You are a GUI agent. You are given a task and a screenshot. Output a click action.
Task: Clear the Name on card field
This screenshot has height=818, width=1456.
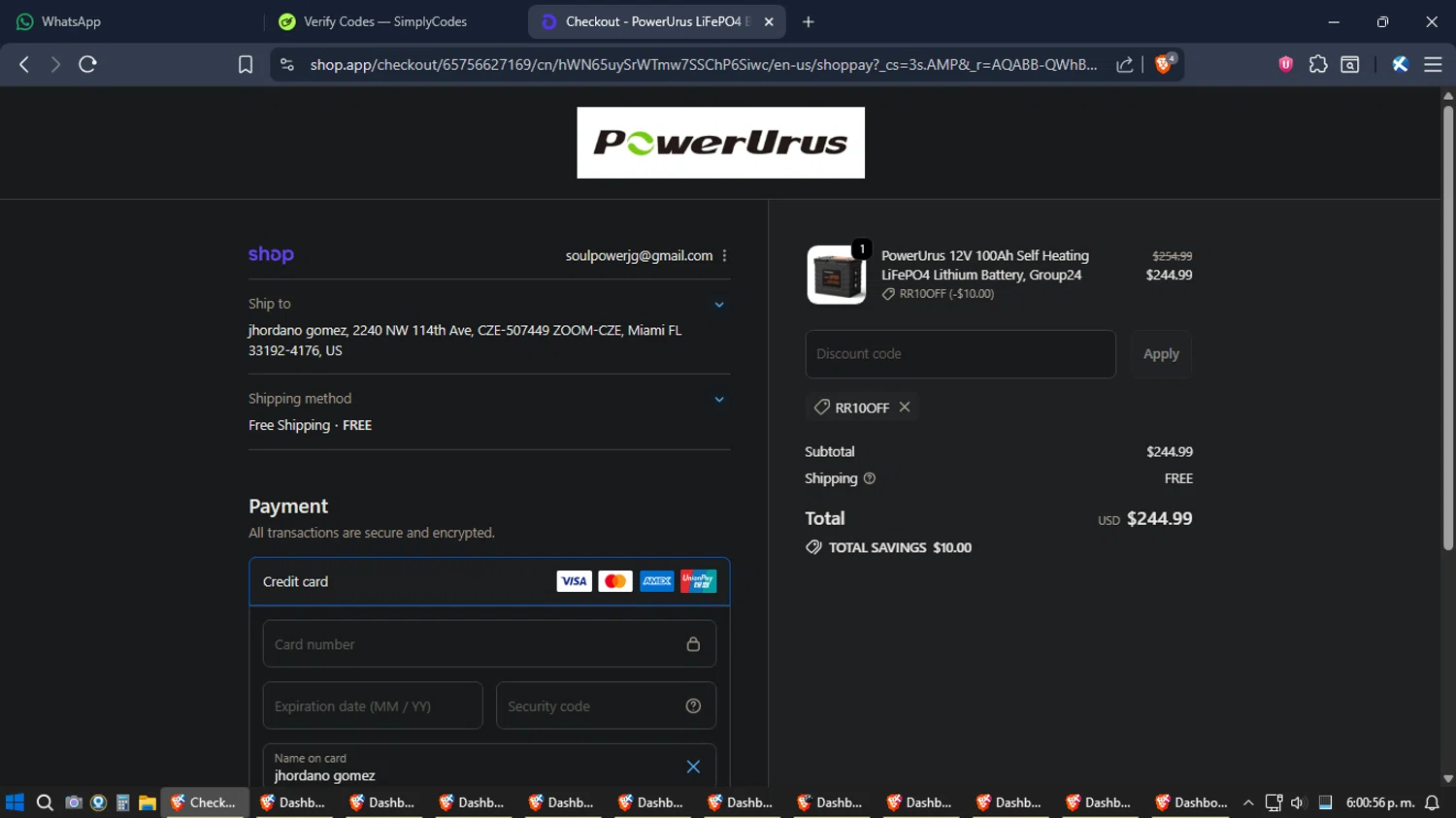tap(693, 767)
